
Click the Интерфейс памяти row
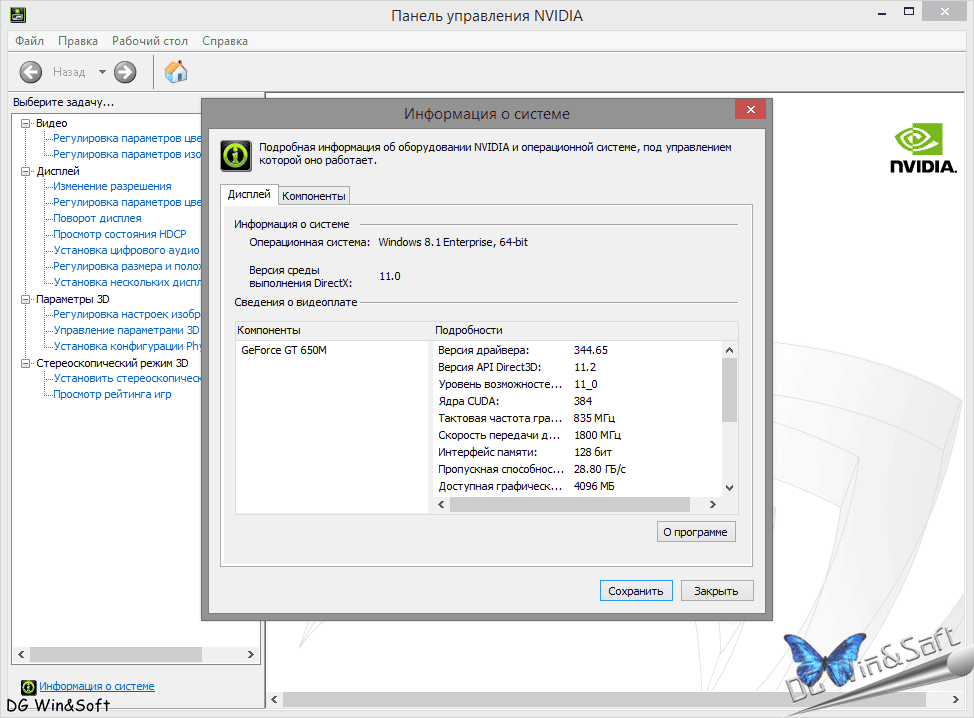click(578, 452)
